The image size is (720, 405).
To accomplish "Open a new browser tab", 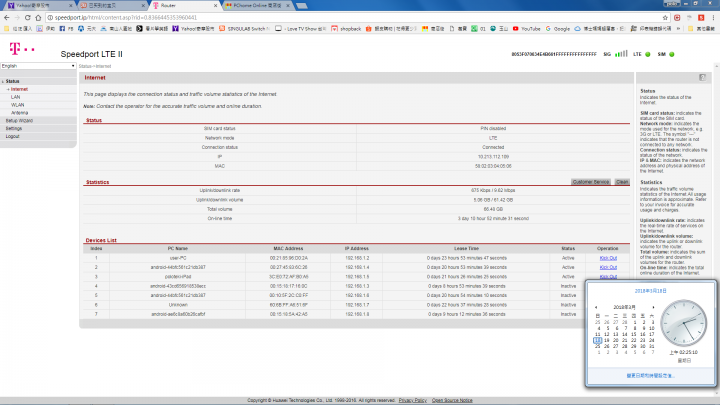I will pyautogui.click(x=302, y=6).
